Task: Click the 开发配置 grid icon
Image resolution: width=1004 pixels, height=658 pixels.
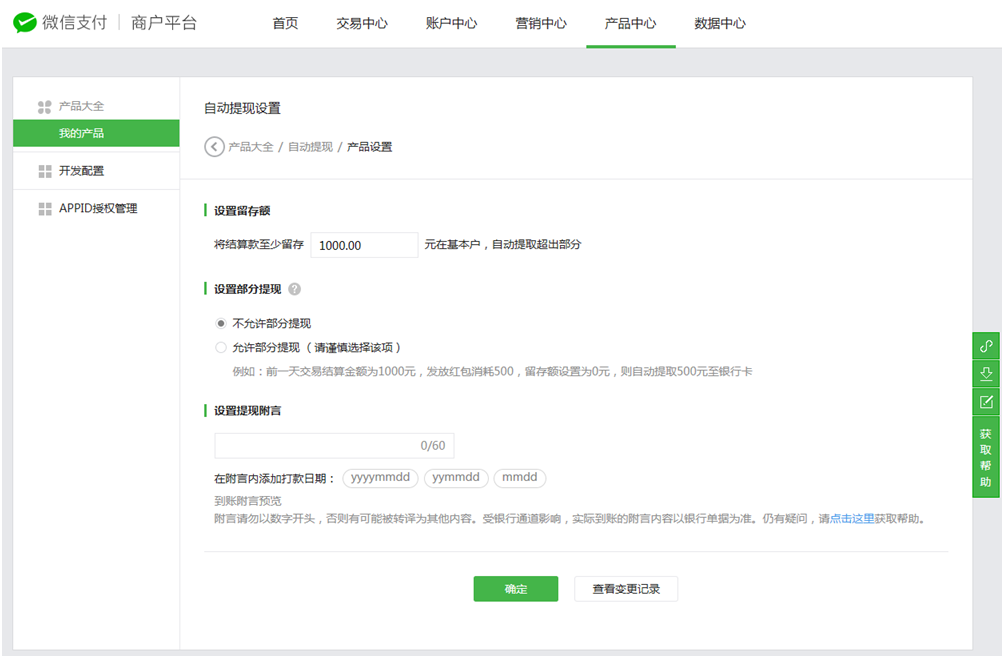Action: (45, 171)
